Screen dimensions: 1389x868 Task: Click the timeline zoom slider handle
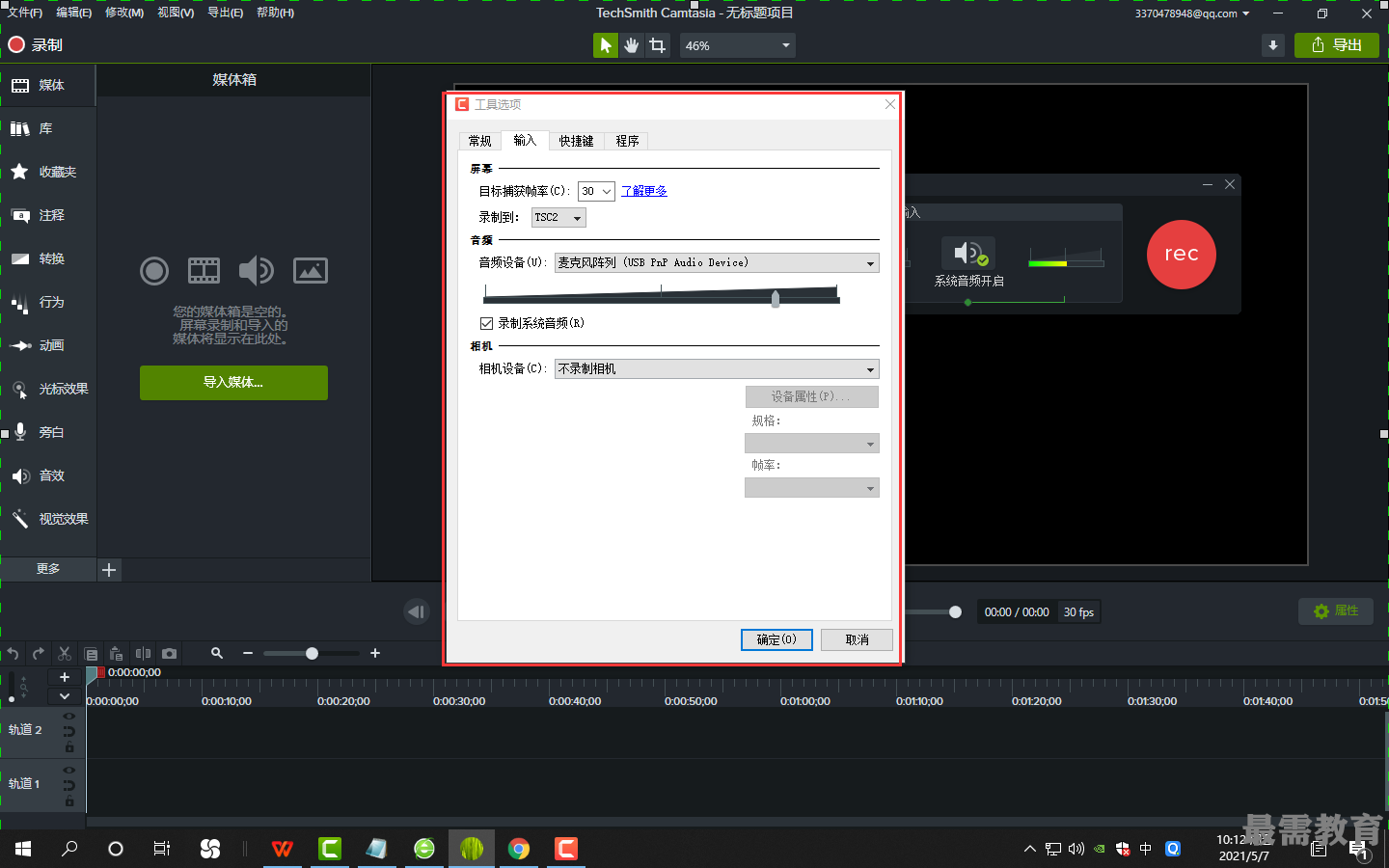(x=312, y=654)
